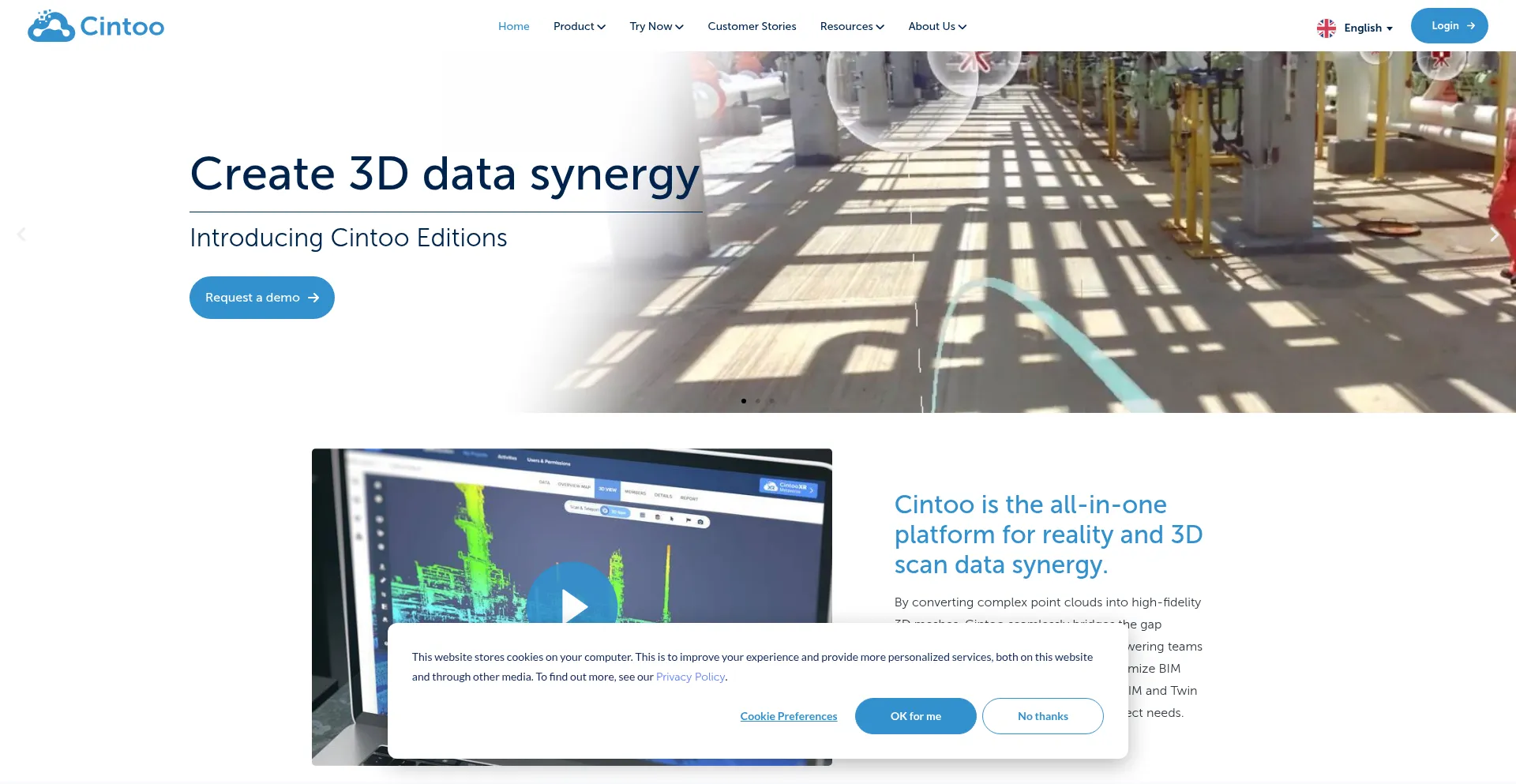Open the English language selector
Image resolution: width=1516 pixels, height=784 pixels.
click(x=1355, y=28)
